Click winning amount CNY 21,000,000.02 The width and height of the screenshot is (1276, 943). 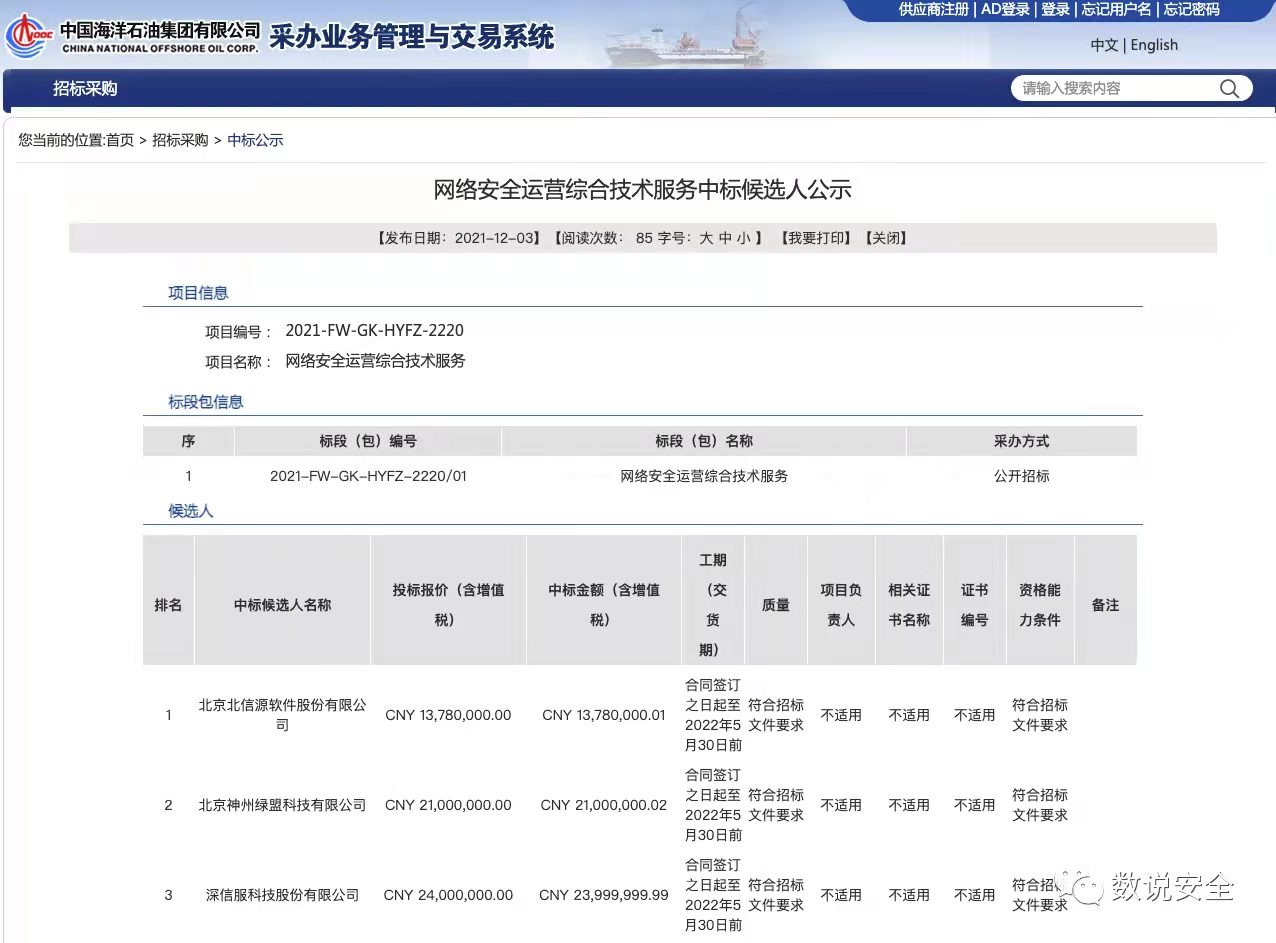[604, 805]
